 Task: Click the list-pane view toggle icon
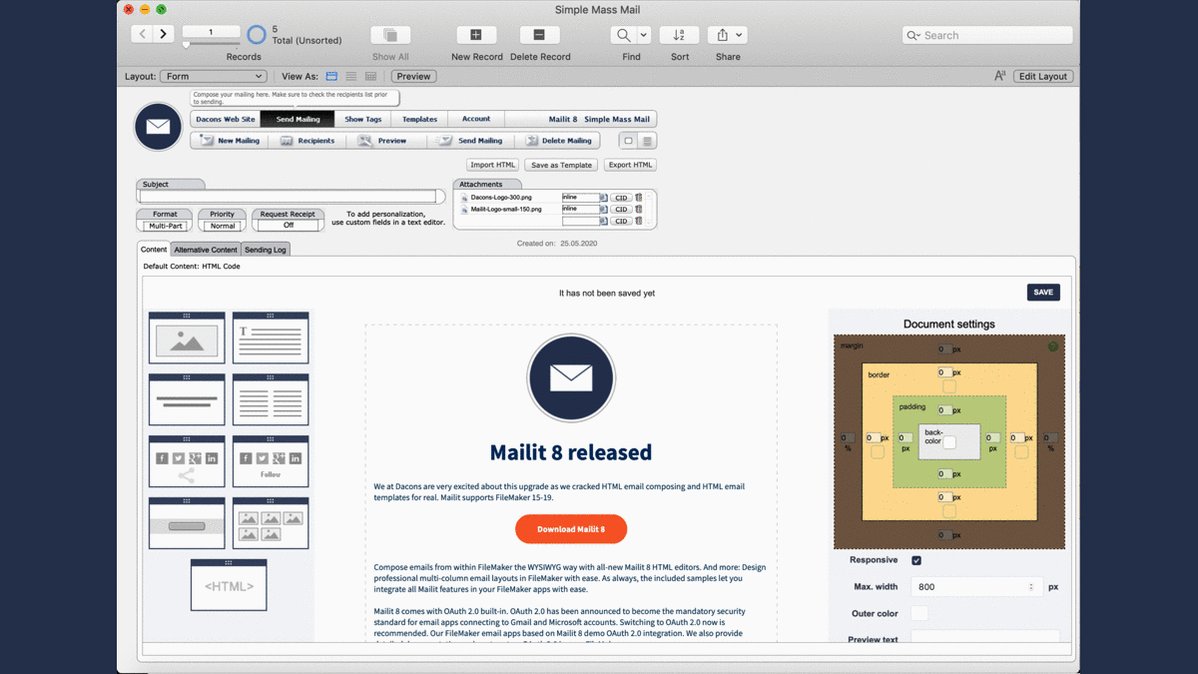pyautogui.click(x=646, y=141)
